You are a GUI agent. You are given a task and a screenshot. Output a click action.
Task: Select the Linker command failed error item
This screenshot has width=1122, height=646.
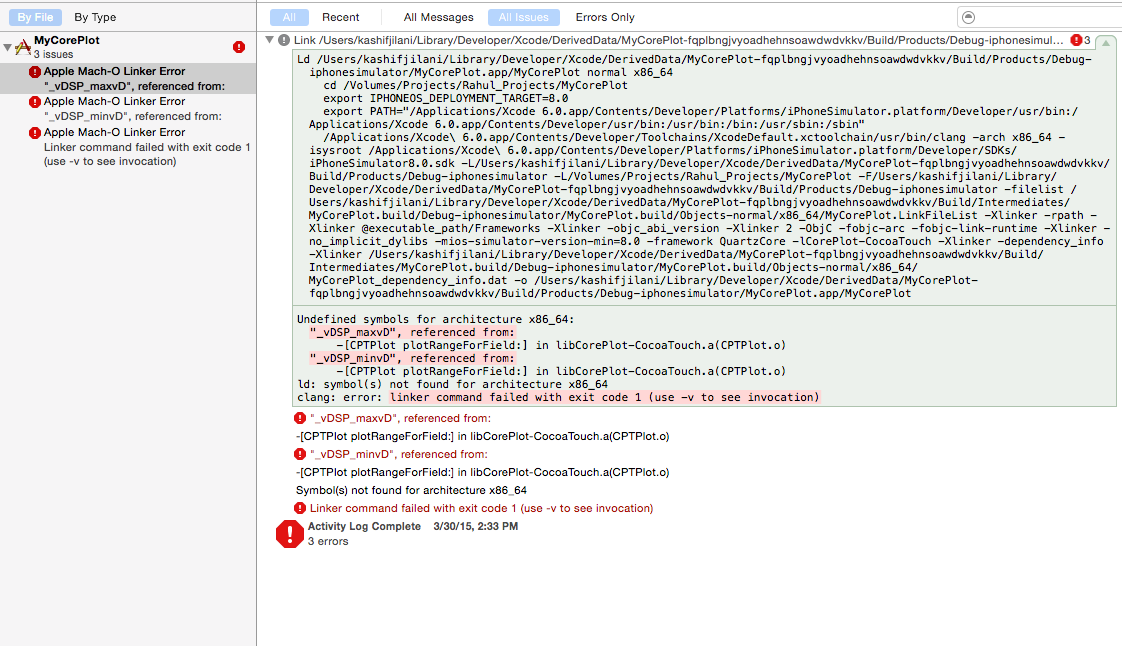pyautogui.click(x=128, y=147)
